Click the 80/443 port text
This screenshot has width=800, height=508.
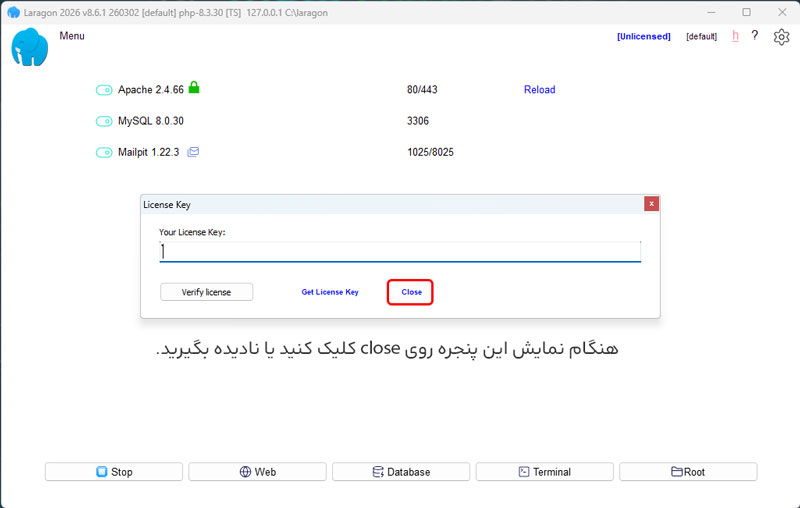(x=422, y=89)
